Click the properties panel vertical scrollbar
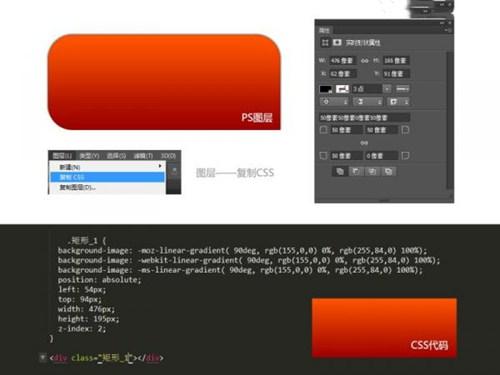 pyautogui.click(x=450, y=120)
